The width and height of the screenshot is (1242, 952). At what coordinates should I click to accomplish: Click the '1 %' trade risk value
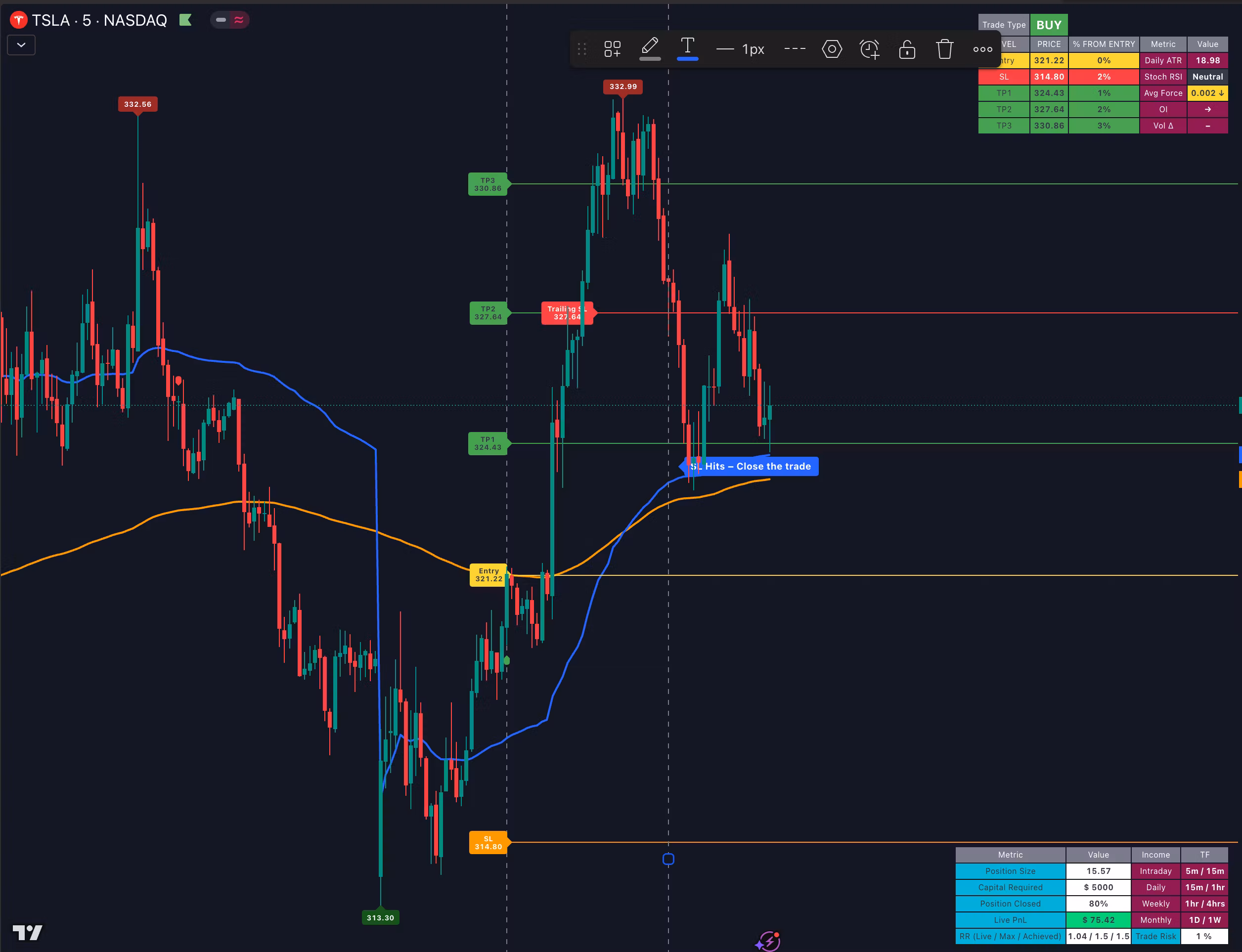click(1204, 937)
